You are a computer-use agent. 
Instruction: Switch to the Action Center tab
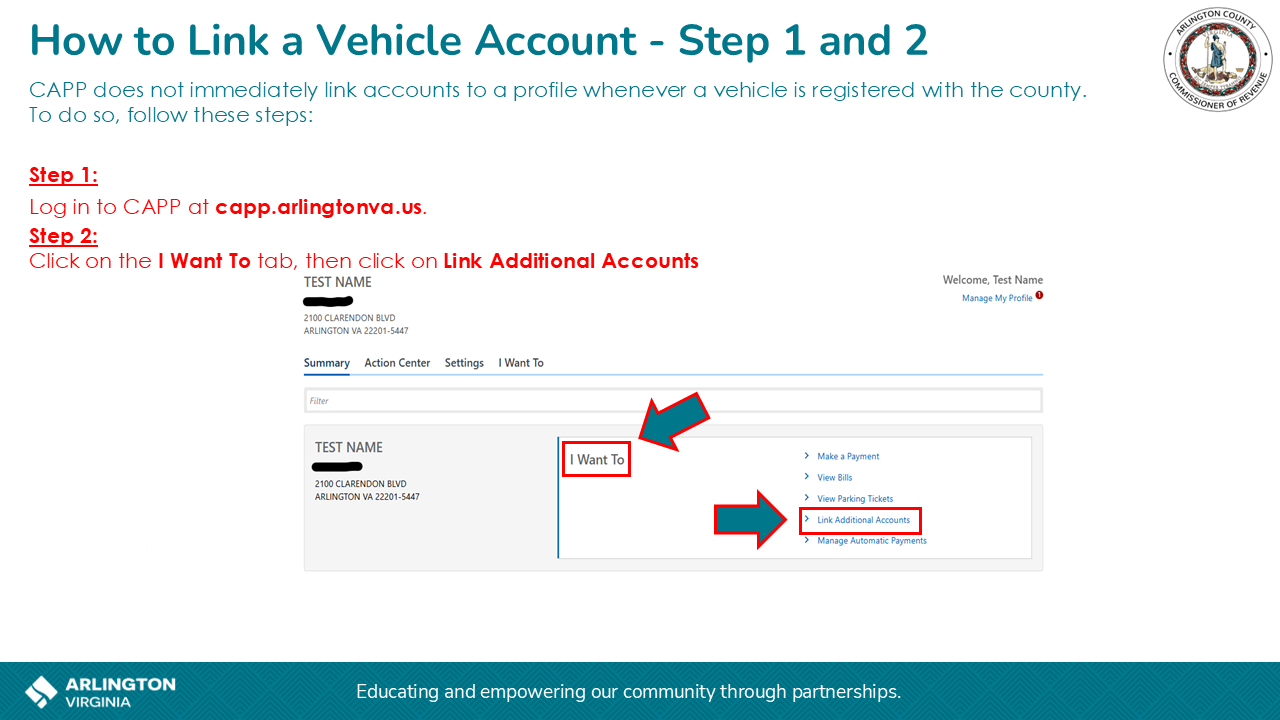[x=397, y=363]
